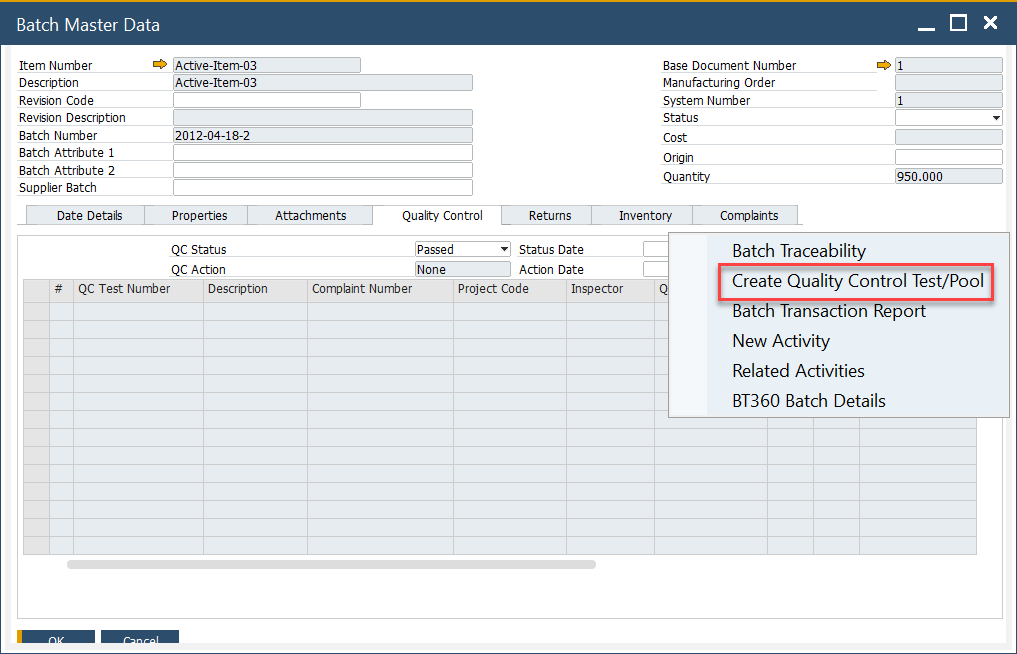The height and width of the screenshot is (654, 1017).
Task: Switch to the Complaints tab
Action: [x=749, y=215]
